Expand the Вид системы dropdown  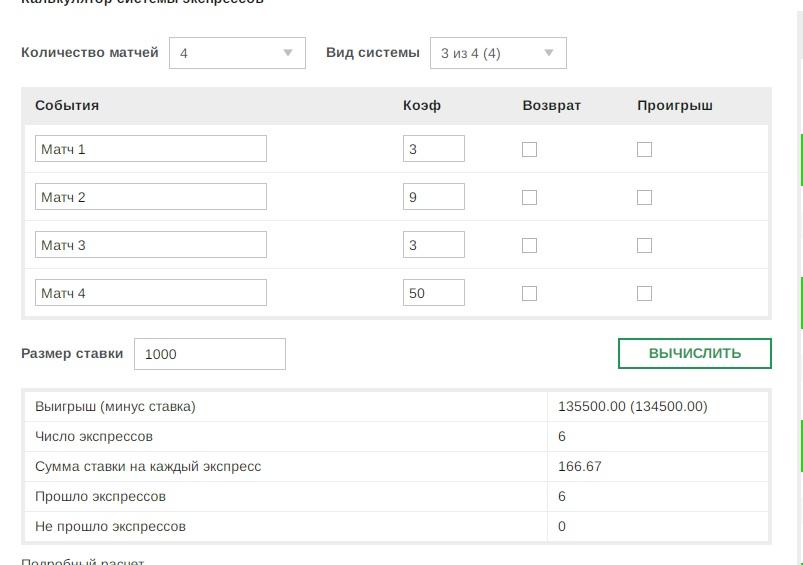(498, 53)
